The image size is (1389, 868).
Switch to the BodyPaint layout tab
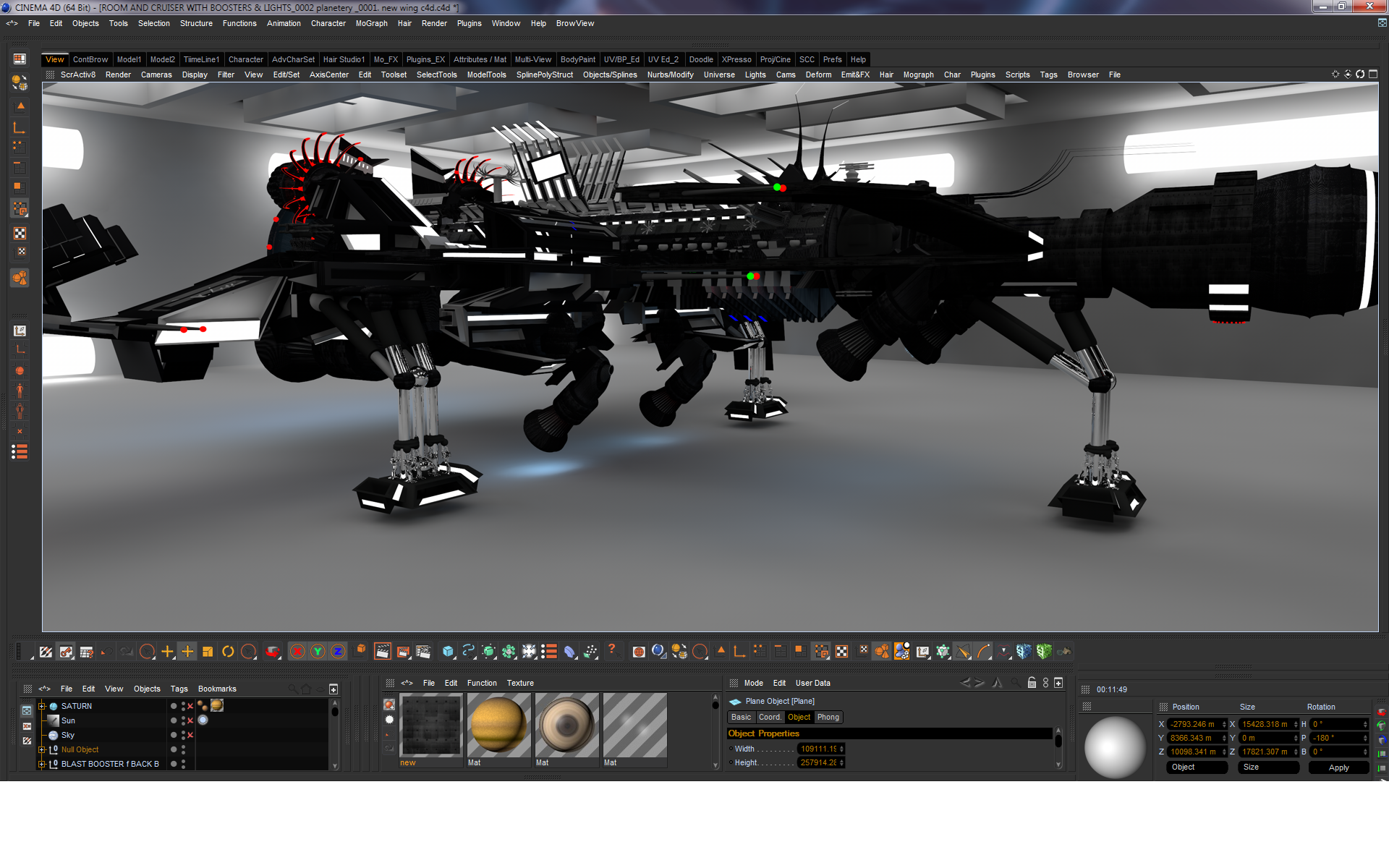(x=577, y=59)
